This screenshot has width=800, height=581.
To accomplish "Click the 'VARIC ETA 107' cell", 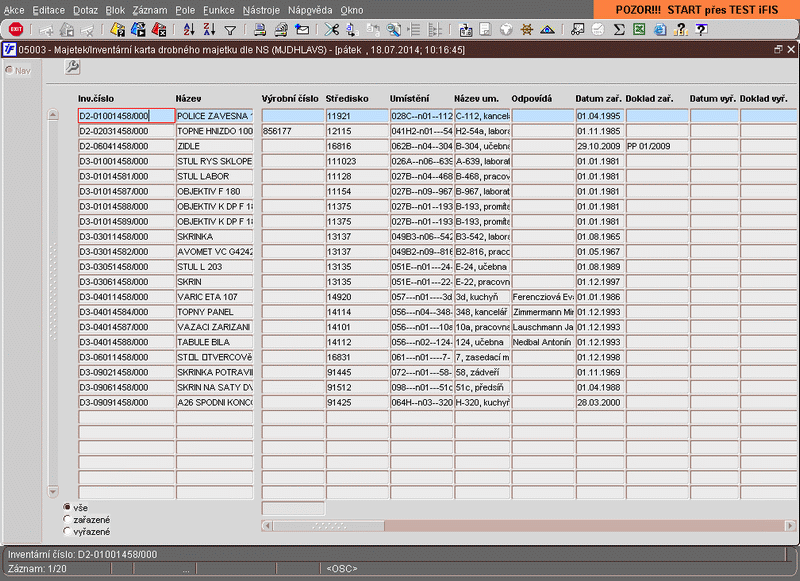I will click(x=215, y=297).
